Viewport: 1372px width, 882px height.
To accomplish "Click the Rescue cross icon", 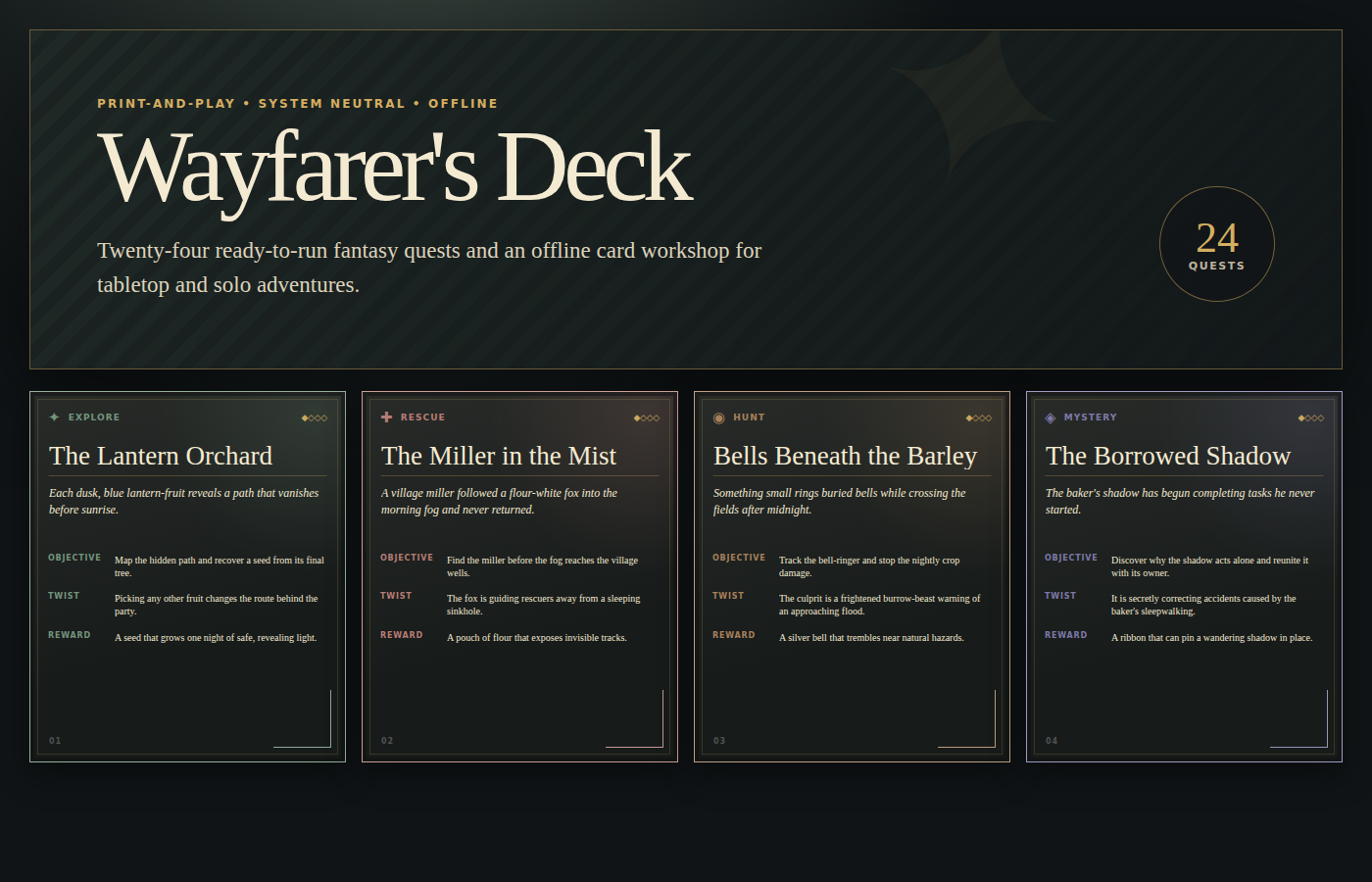I will [386, 417].
